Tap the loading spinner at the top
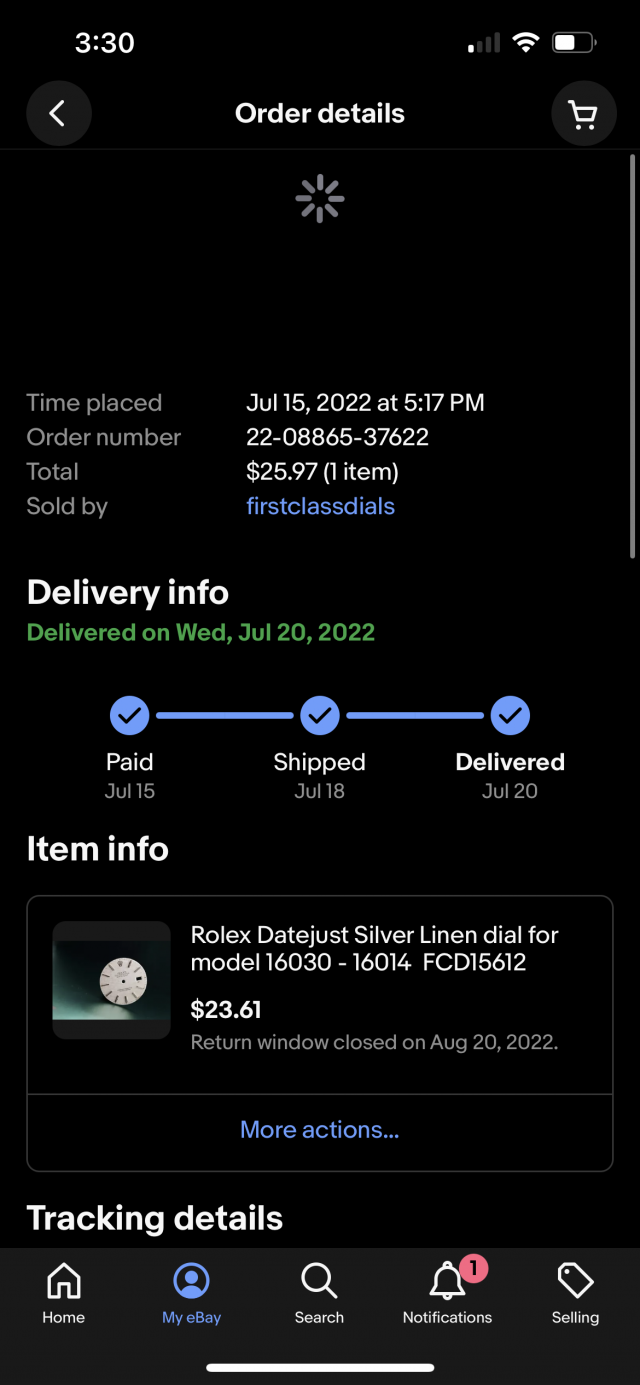The height and width of the screenshot is (1385, 640). (320, 198)
